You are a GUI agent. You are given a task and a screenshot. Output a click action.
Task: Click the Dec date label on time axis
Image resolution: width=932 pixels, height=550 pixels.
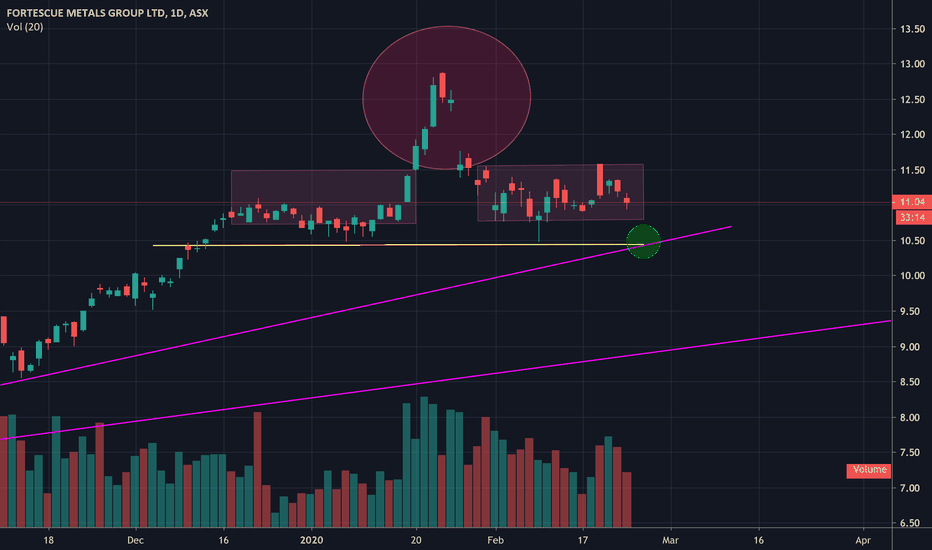(x=136, y=540)
